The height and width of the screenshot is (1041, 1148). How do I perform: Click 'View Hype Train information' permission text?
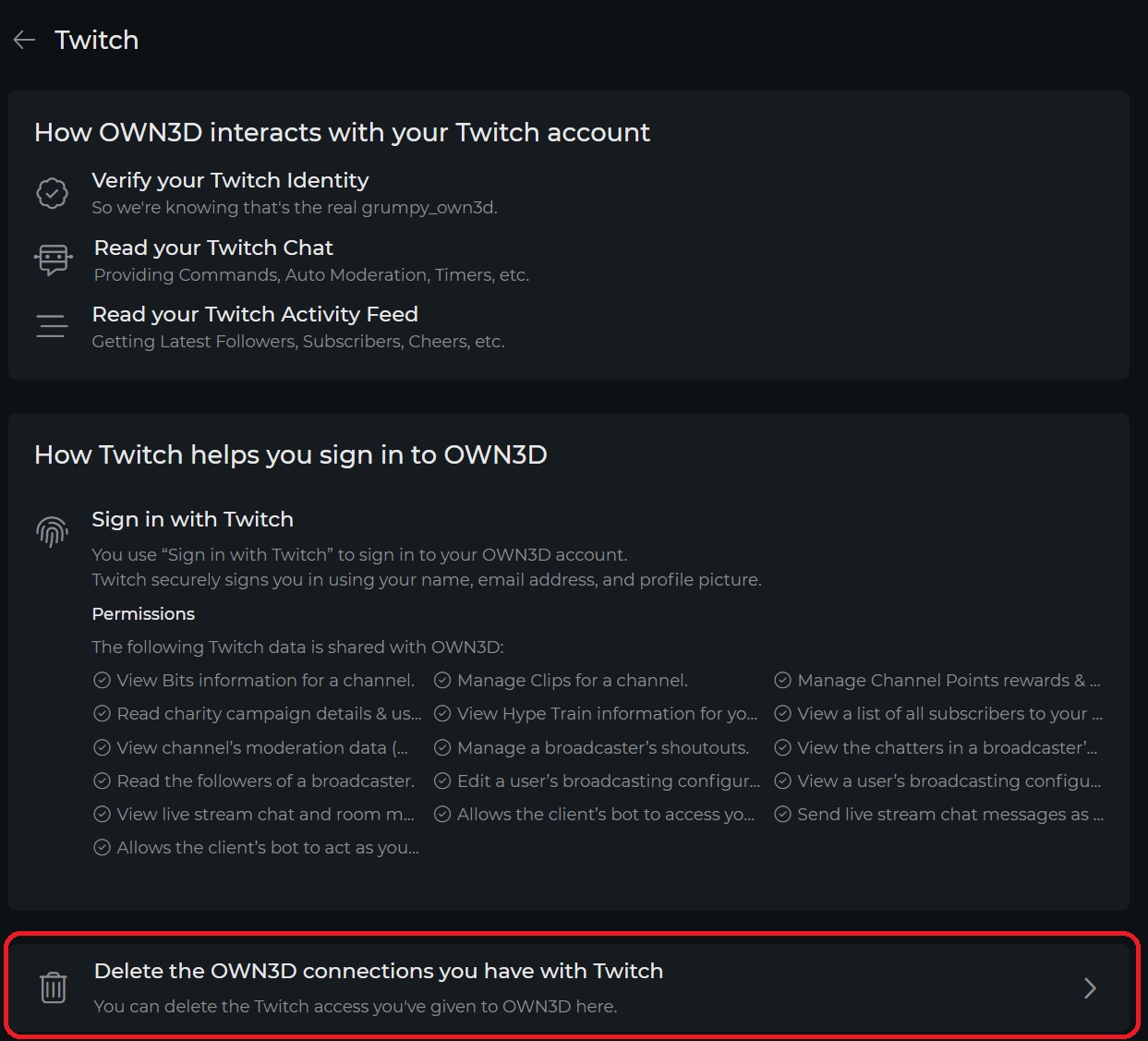pos(607,714)
